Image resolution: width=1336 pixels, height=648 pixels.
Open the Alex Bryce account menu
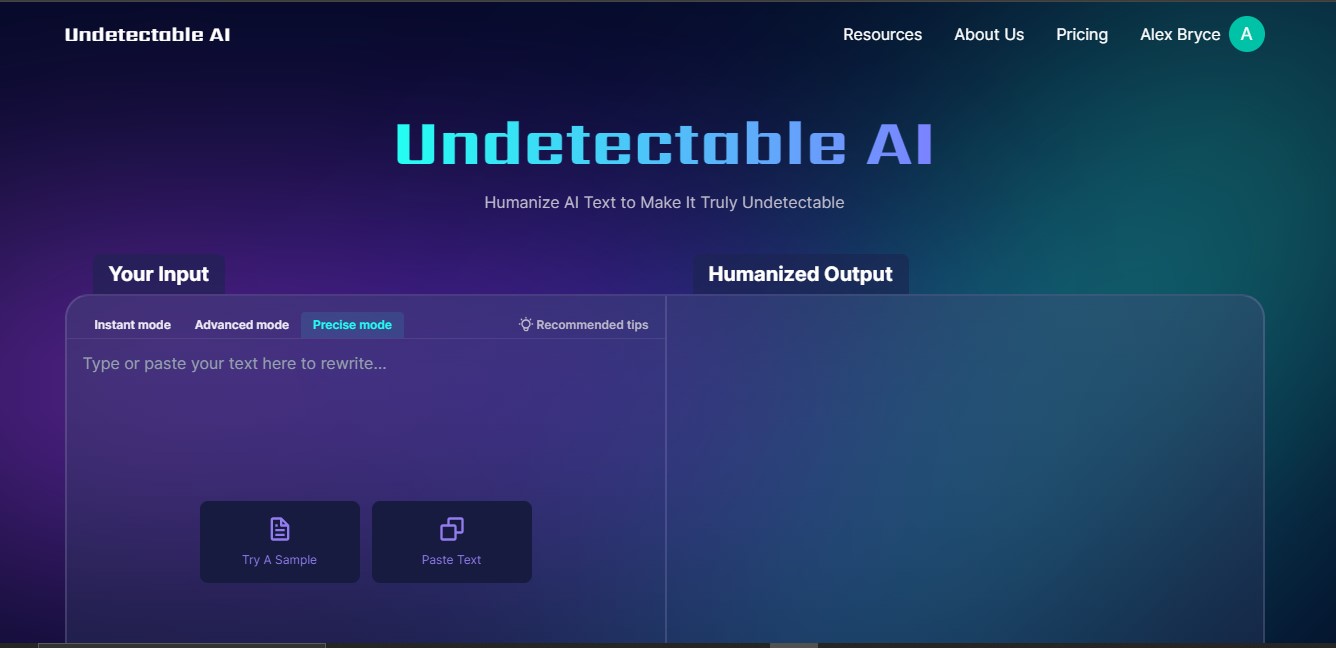(1180, 34)
